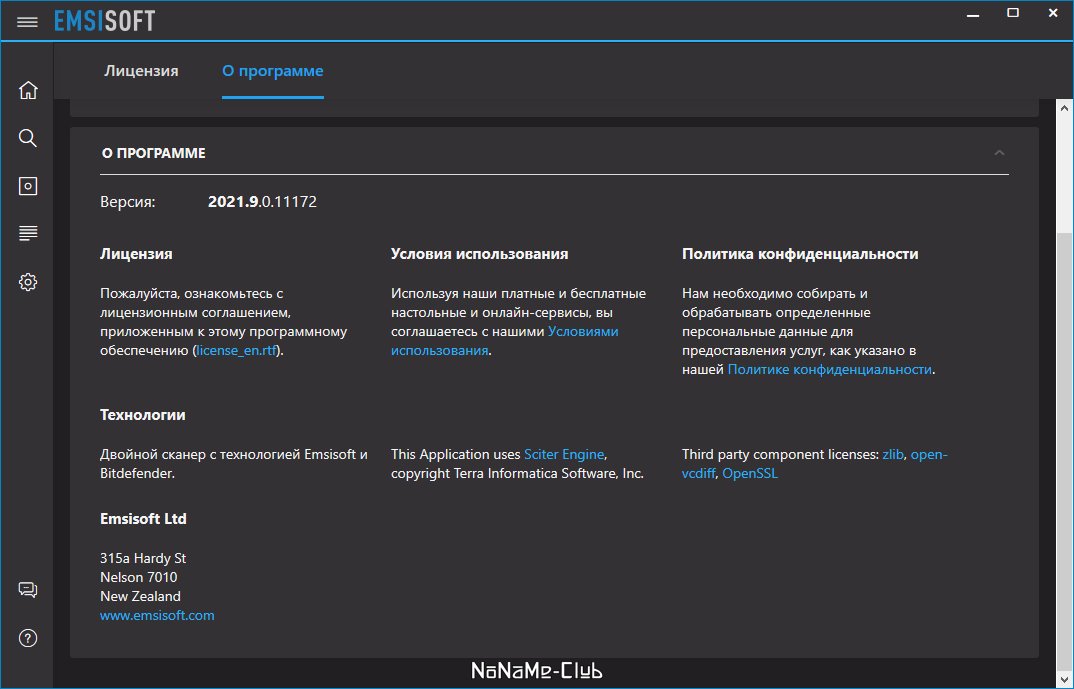Click the Emsisoft Ltd heading
This screenshot has height=689, width=1074.
coord(143,518)
